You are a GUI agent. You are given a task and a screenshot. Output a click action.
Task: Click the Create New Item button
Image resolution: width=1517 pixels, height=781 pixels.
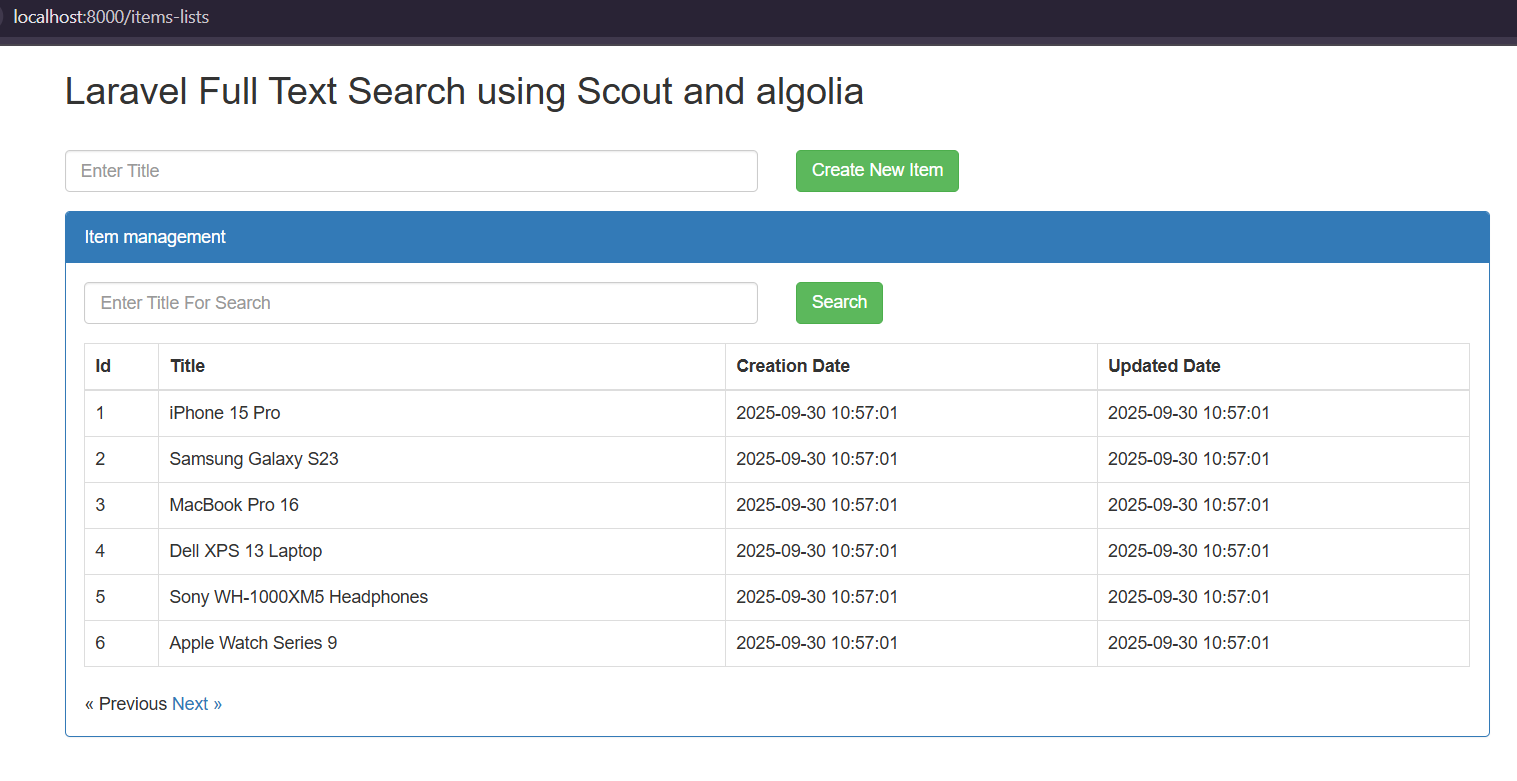click(876, 170)
